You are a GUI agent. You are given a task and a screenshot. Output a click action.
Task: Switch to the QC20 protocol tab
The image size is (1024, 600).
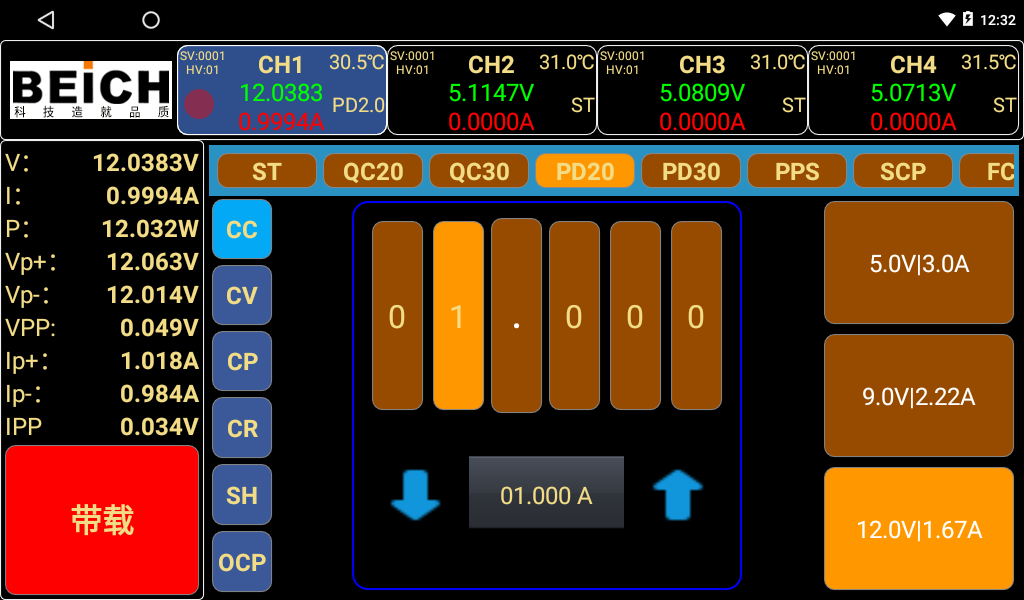[x=373, y=171]
